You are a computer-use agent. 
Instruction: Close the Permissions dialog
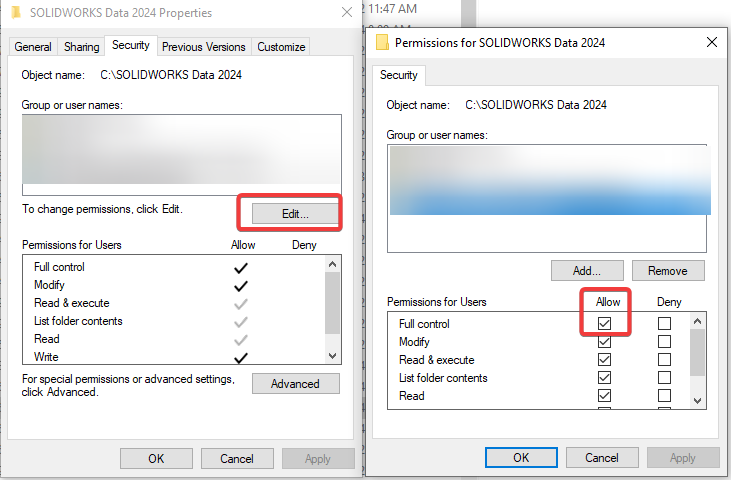click(712, 42)
